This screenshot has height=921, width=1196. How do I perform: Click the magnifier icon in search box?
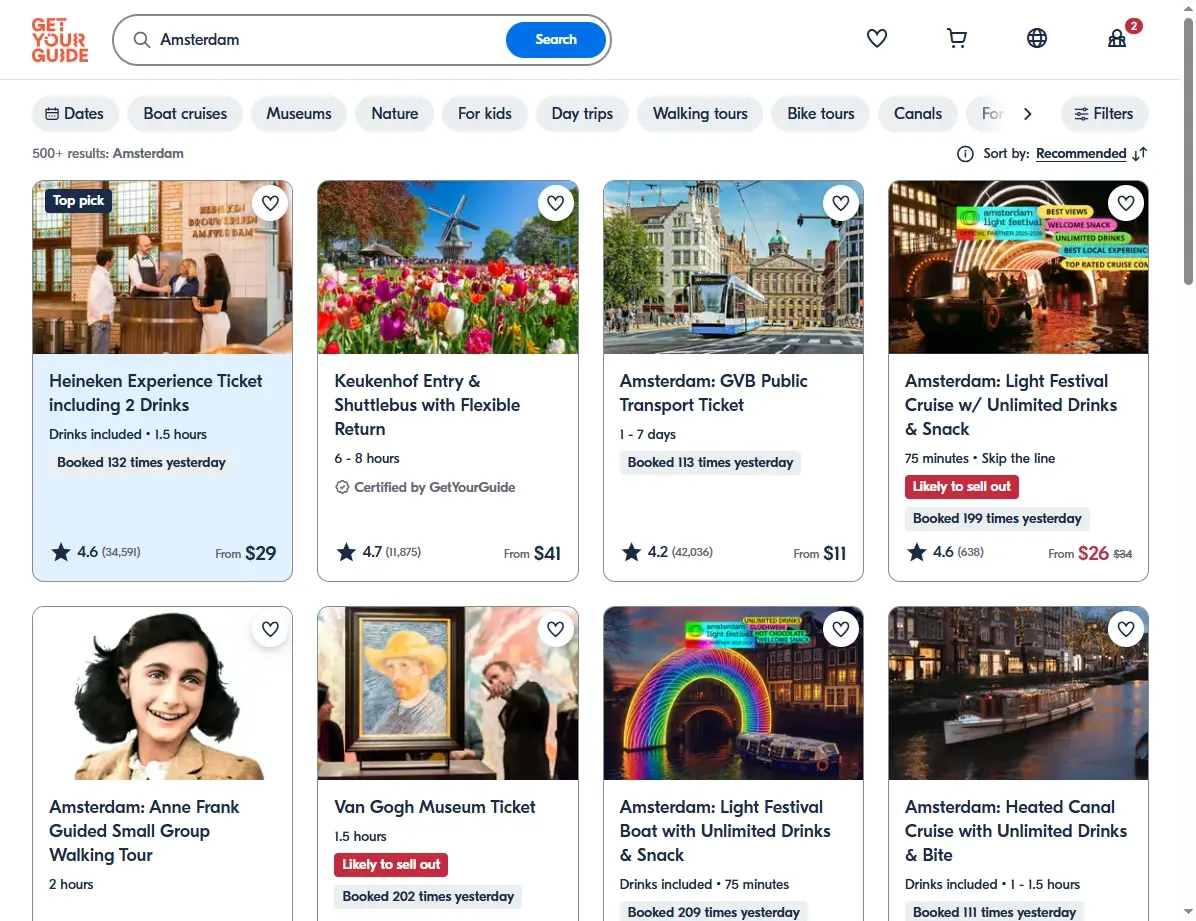pos(142,40)
